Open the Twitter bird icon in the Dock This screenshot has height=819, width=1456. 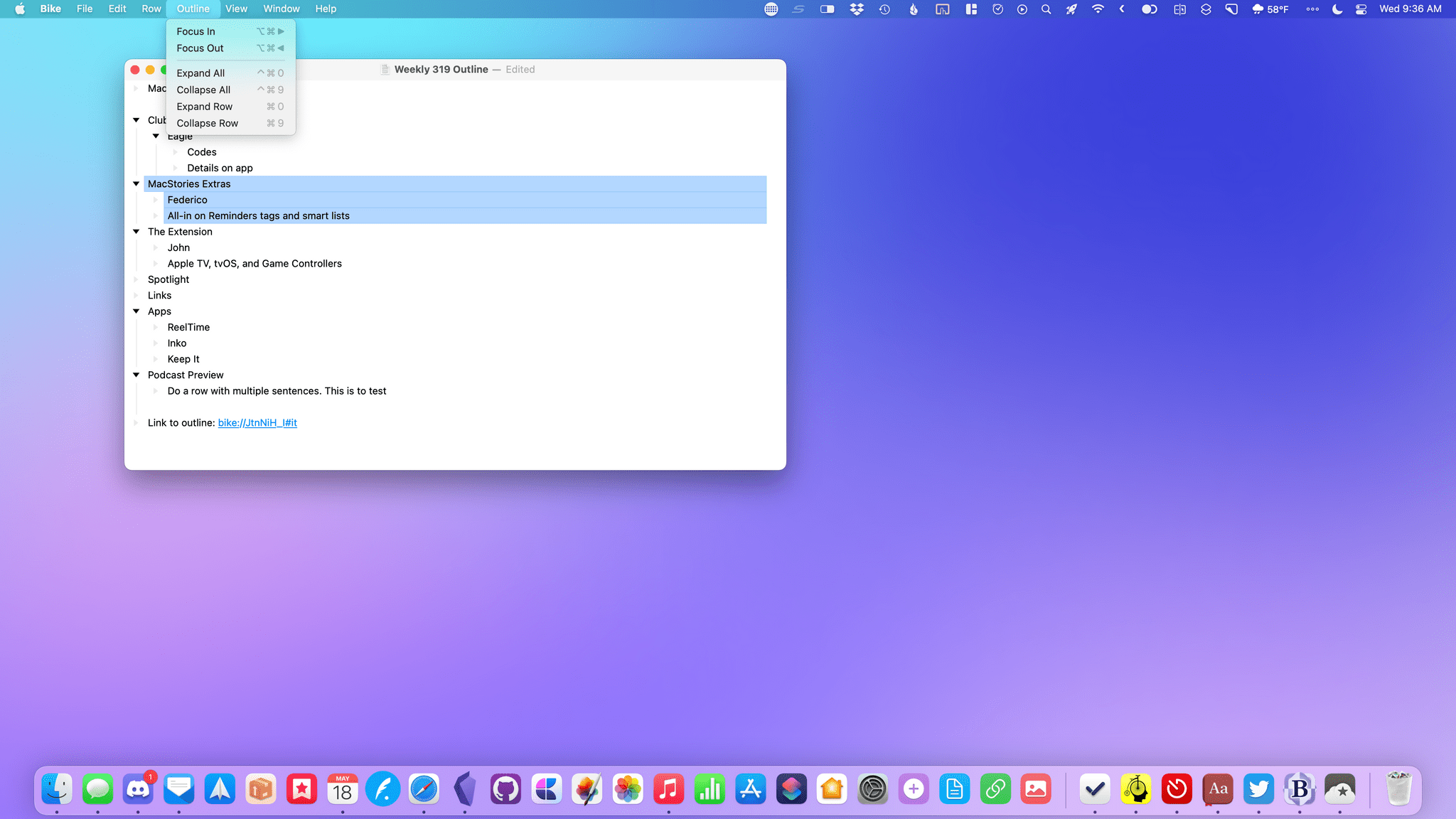(x=1258, y=789)
